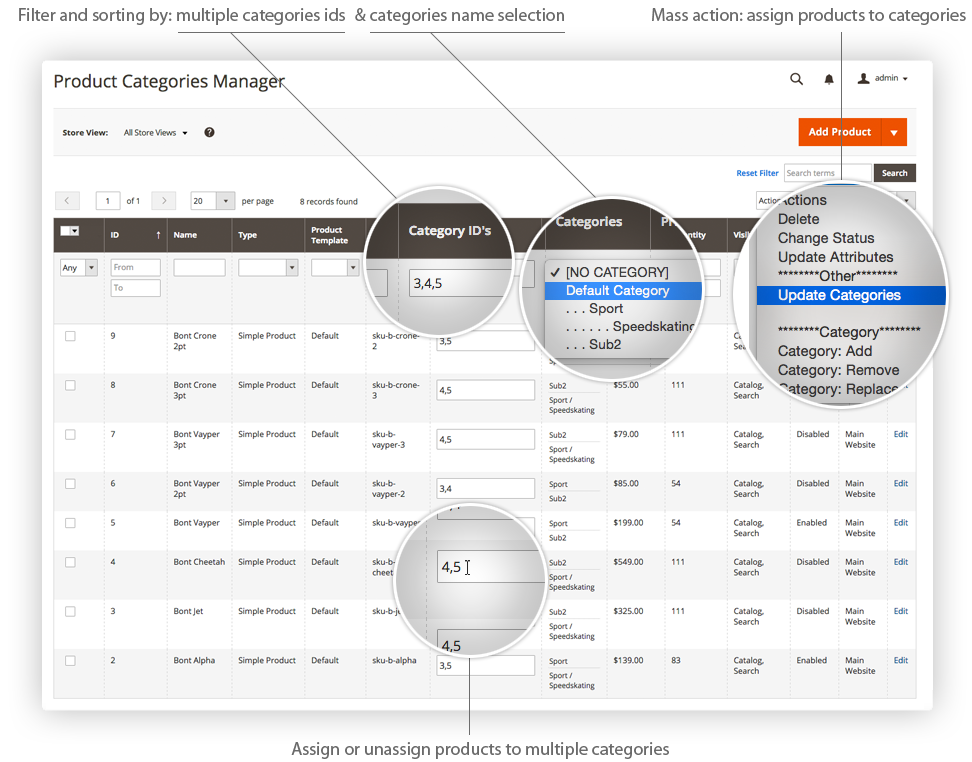Open the Product Template filter dropdown
This screenshot has width=972, height=762.
(x=335, y=267)
